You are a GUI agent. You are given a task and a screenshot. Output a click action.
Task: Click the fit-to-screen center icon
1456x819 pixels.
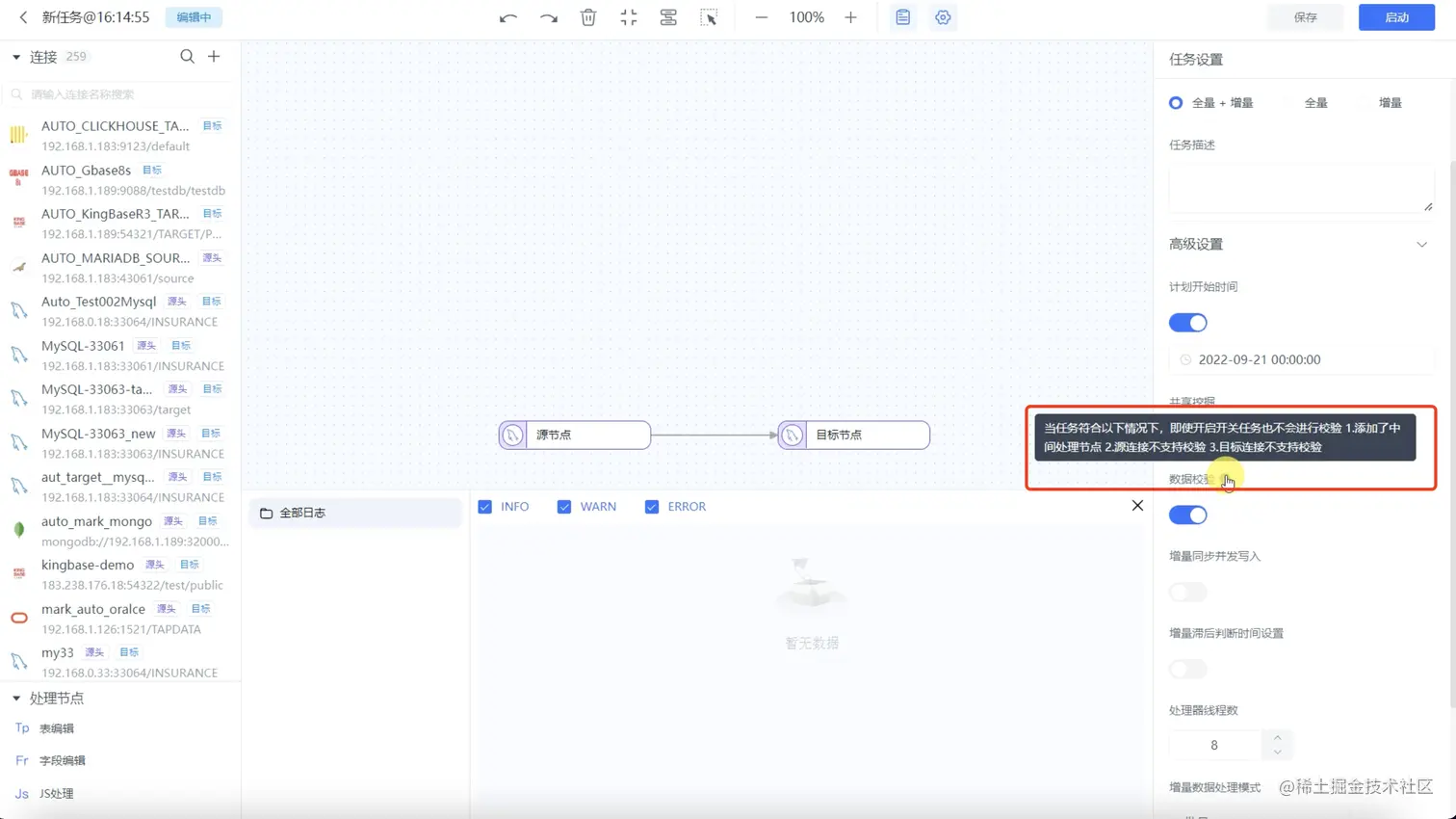[x=629, y=17]
